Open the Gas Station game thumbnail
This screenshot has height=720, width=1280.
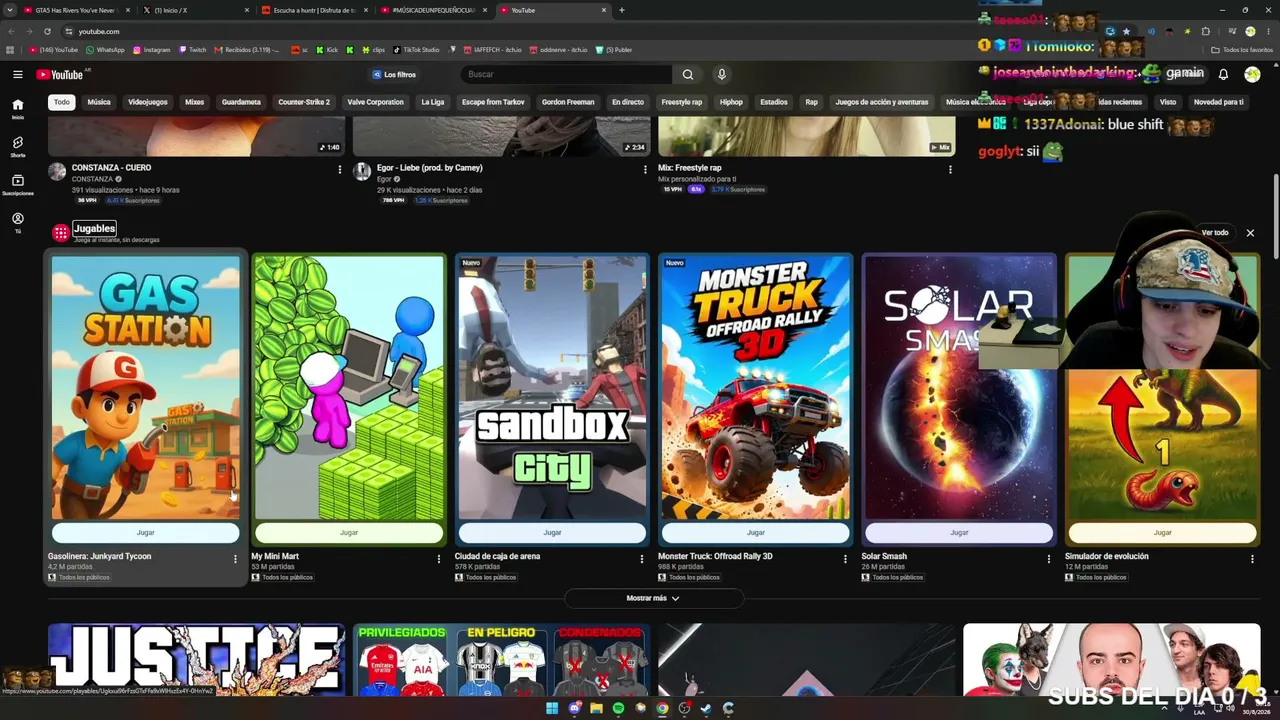146,387
